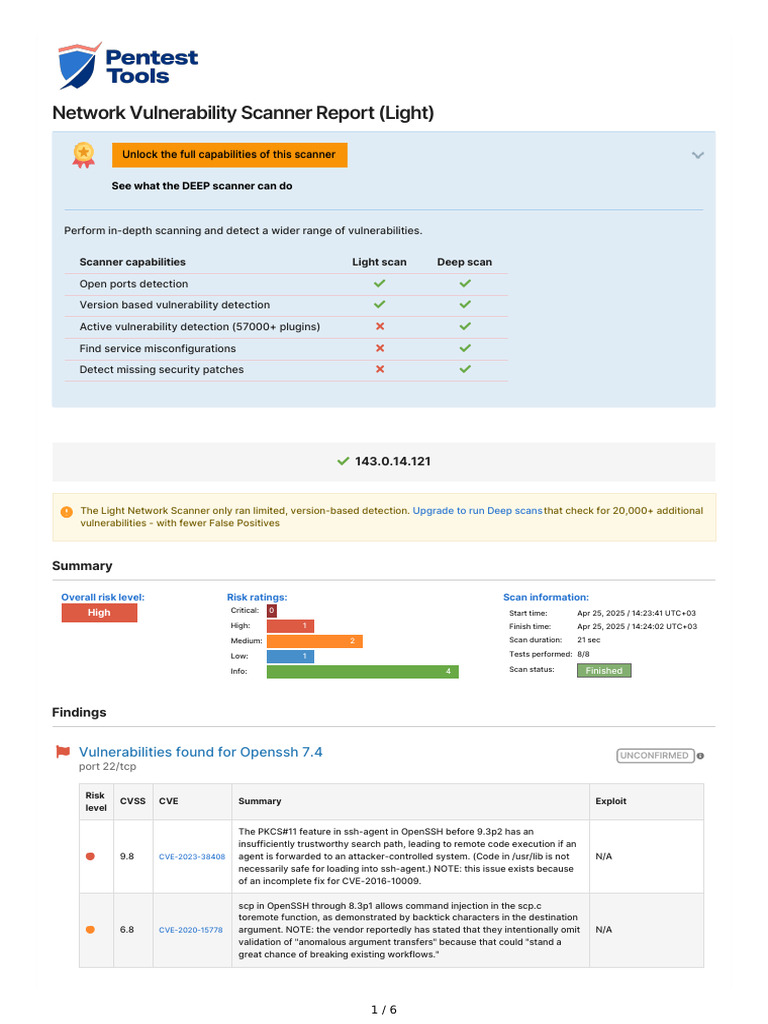Click green checkmark beside IP 143.0.14.121

coord(343,461)
